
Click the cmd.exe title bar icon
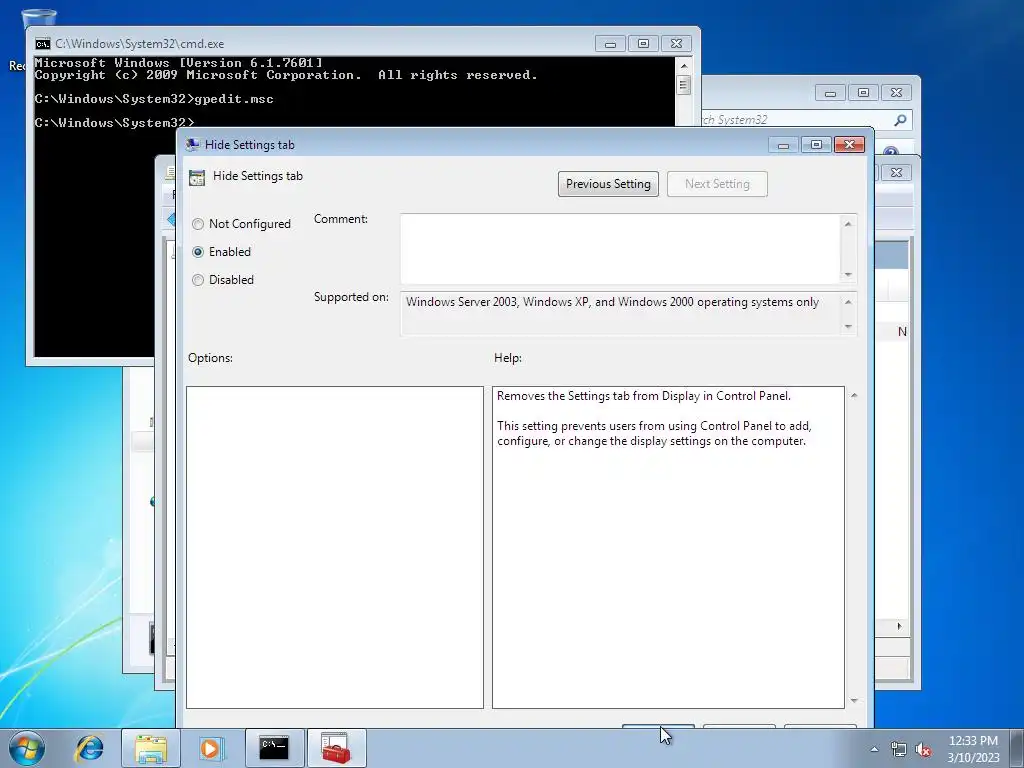coord(42,44)
